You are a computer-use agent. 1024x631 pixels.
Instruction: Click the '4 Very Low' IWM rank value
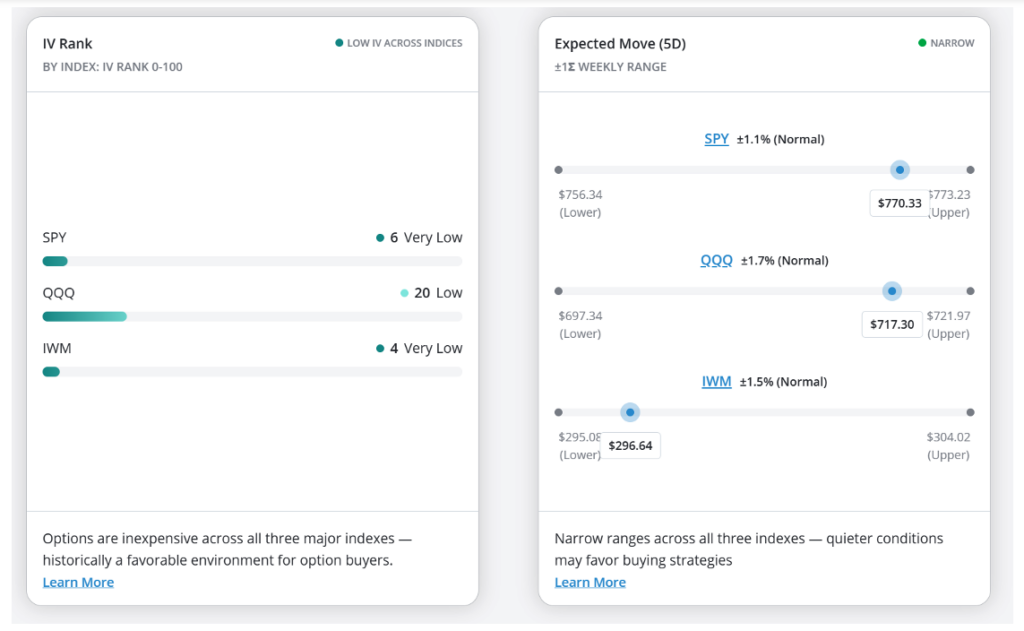pyautogui.click(x=419, y=348)
